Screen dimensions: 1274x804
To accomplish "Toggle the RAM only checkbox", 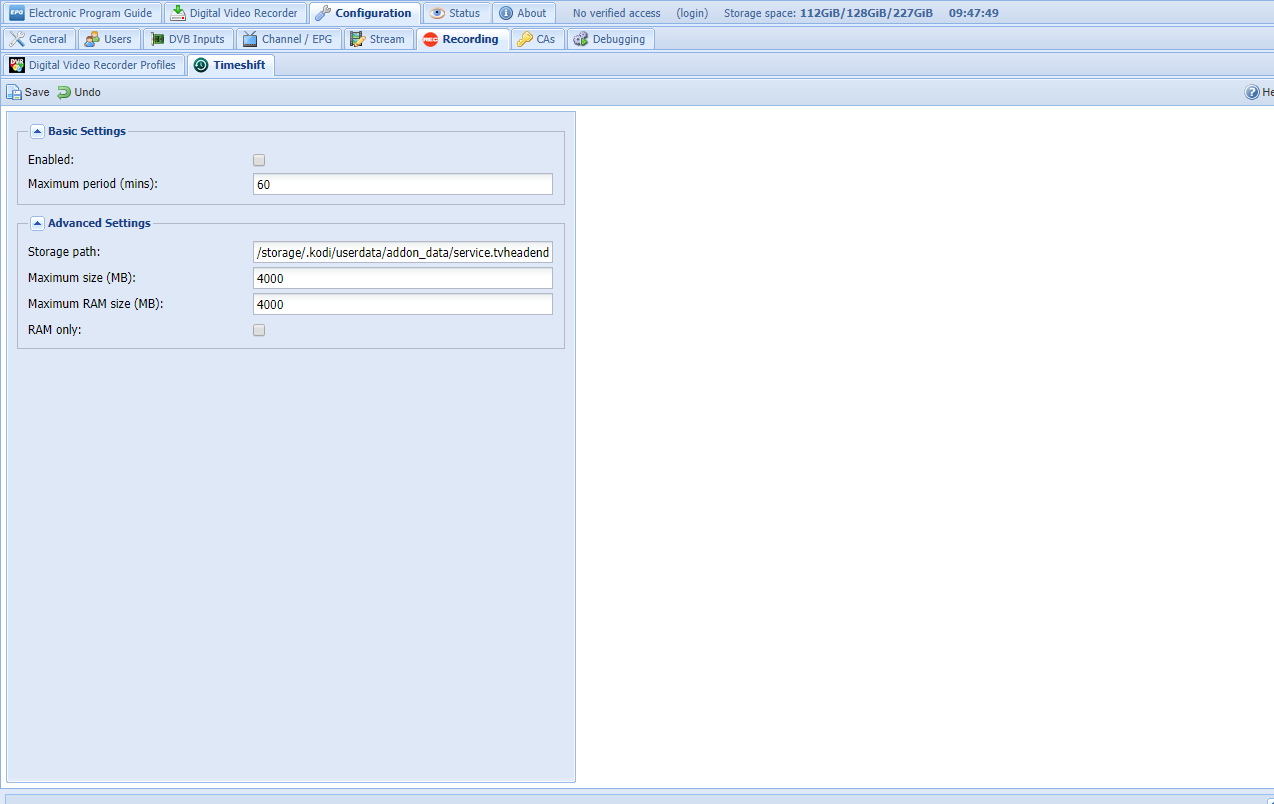I will (259, 330).
